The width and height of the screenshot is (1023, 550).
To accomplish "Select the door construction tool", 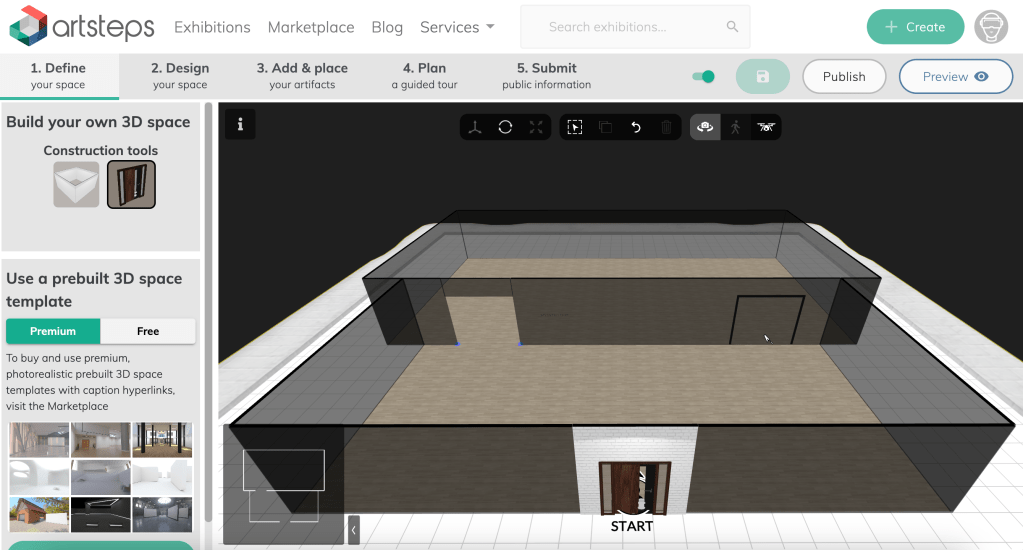I will point(131,184).
